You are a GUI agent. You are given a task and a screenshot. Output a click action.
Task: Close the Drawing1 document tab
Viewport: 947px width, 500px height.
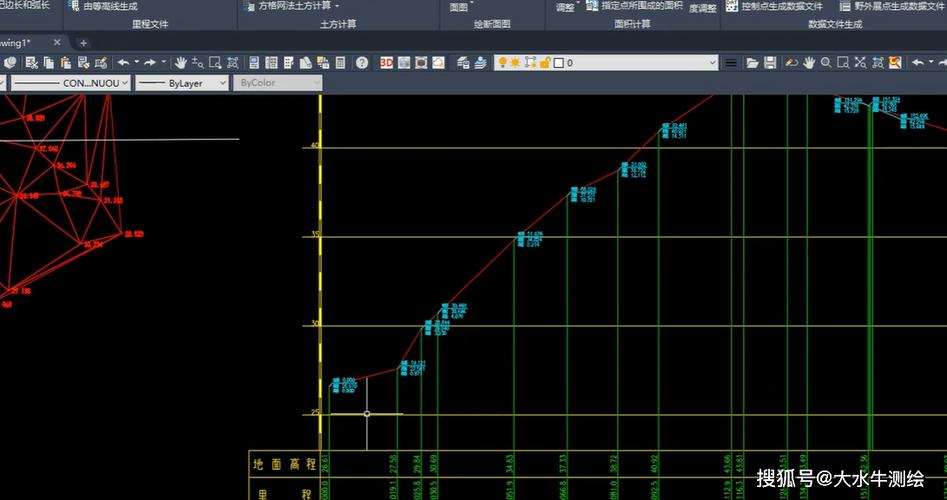pos(57,43)
